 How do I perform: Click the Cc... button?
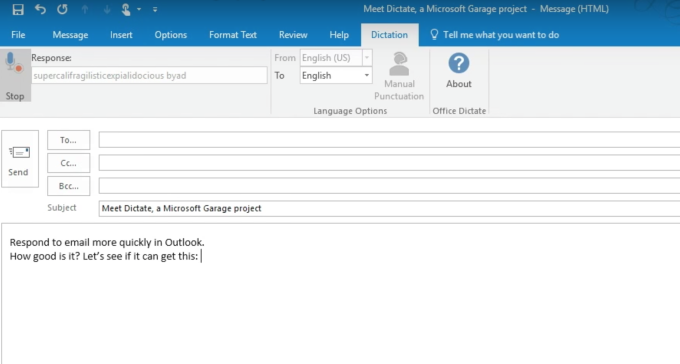pos(69,163)
